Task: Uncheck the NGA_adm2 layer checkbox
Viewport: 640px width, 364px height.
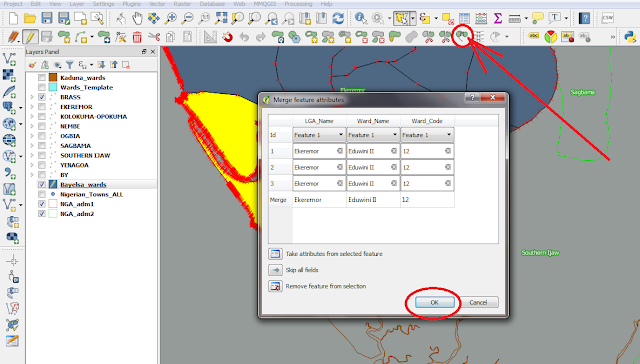Action: pyautogui.click(x=42, y=214)
